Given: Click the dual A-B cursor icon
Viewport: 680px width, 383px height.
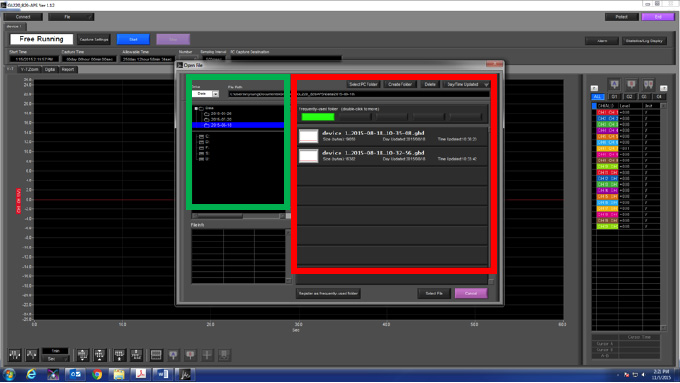Looking at the screenshot, I should pyautogui.click(x=648, y=84).
